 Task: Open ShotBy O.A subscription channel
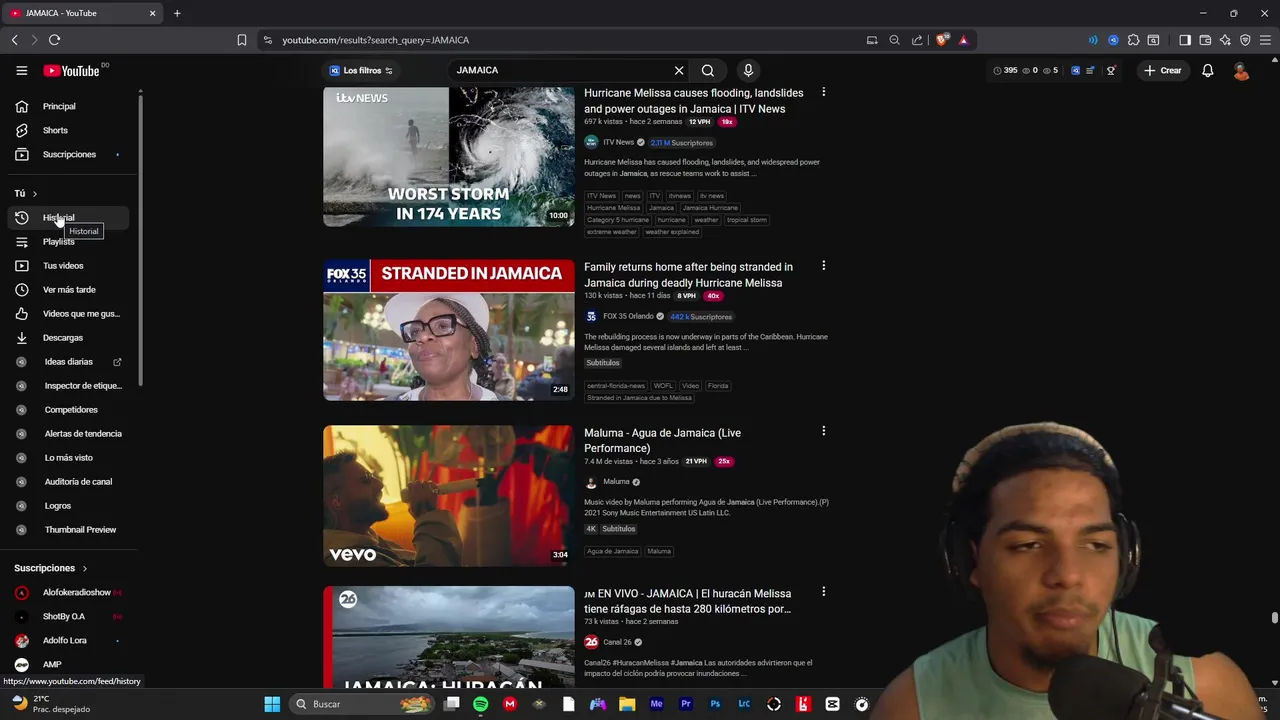70,616
